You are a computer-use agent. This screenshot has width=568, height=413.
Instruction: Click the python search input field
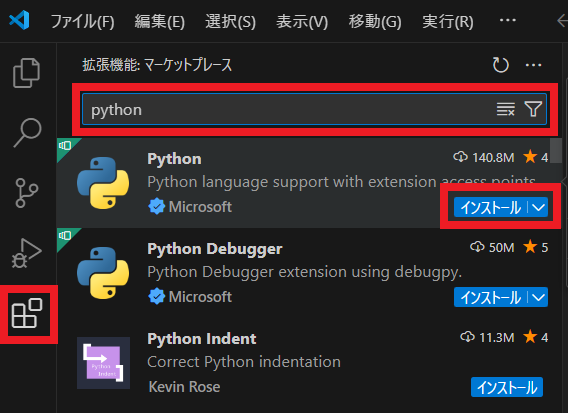coord(290,109)
